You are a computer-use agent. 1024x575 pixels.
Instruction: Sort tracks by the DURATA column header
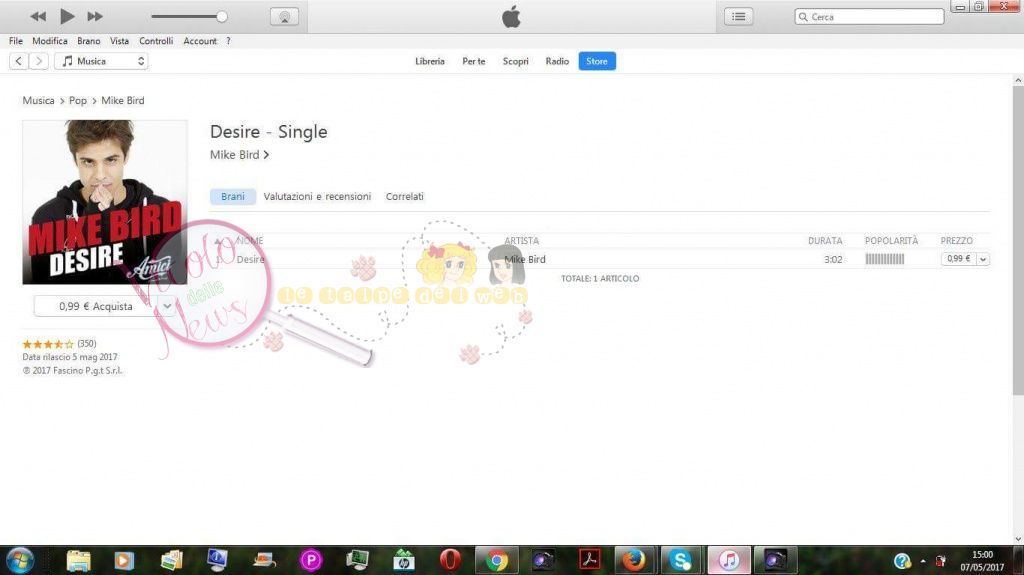(825, 241)
